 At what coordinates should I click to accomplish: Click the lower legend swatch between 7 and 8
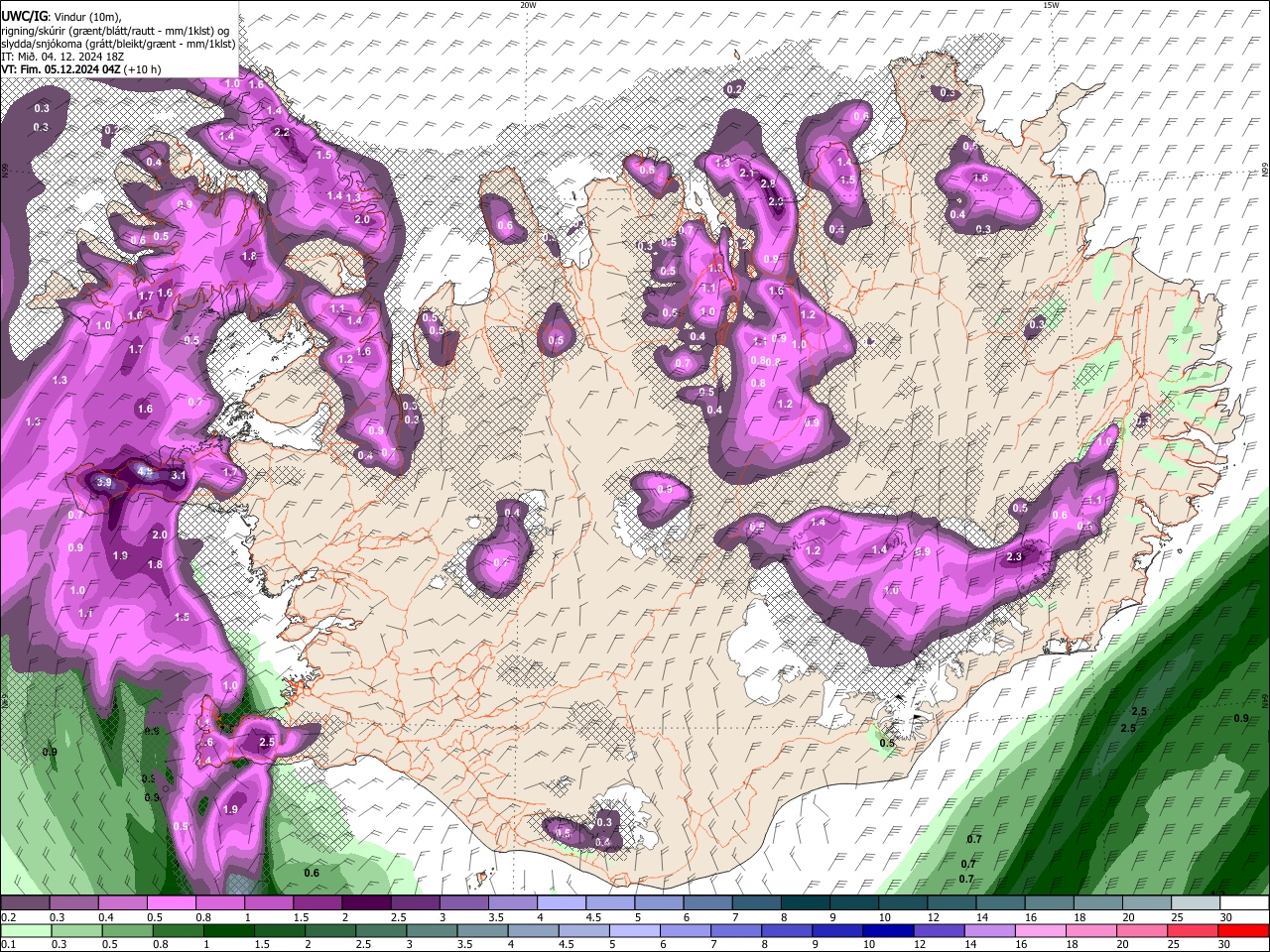736,930
